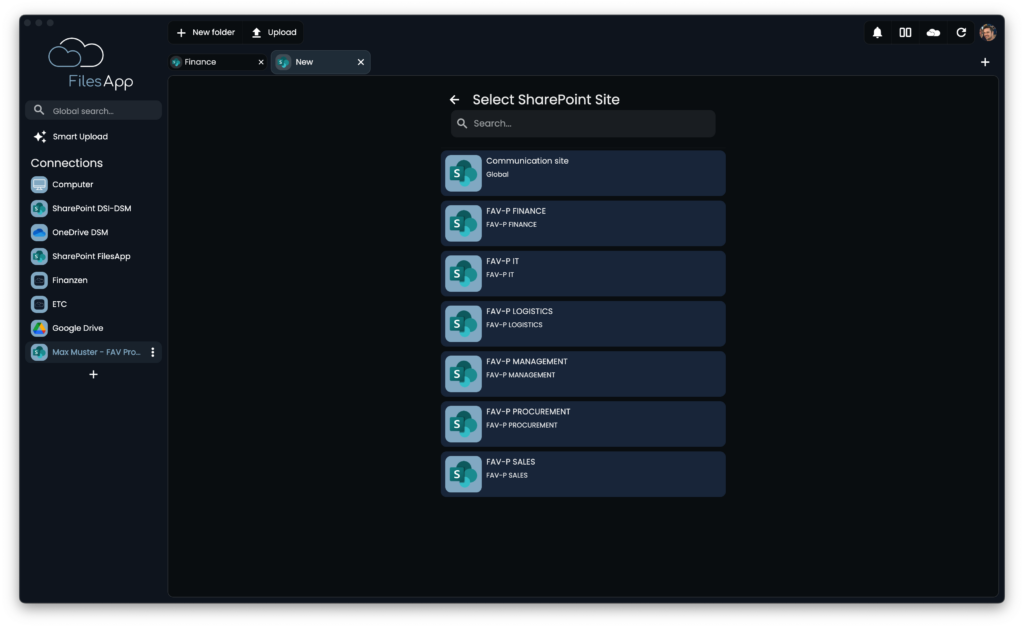The image size is (1024, 627).
Task: Select the Communication site entry
Action: pyautogui.click(x=583, y=173)
